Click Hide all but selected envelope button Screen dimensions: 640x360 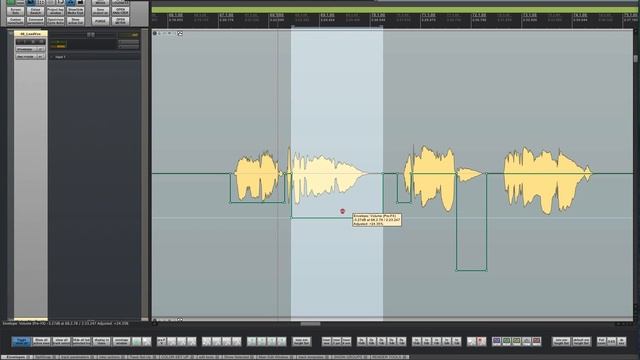point(81,341)
